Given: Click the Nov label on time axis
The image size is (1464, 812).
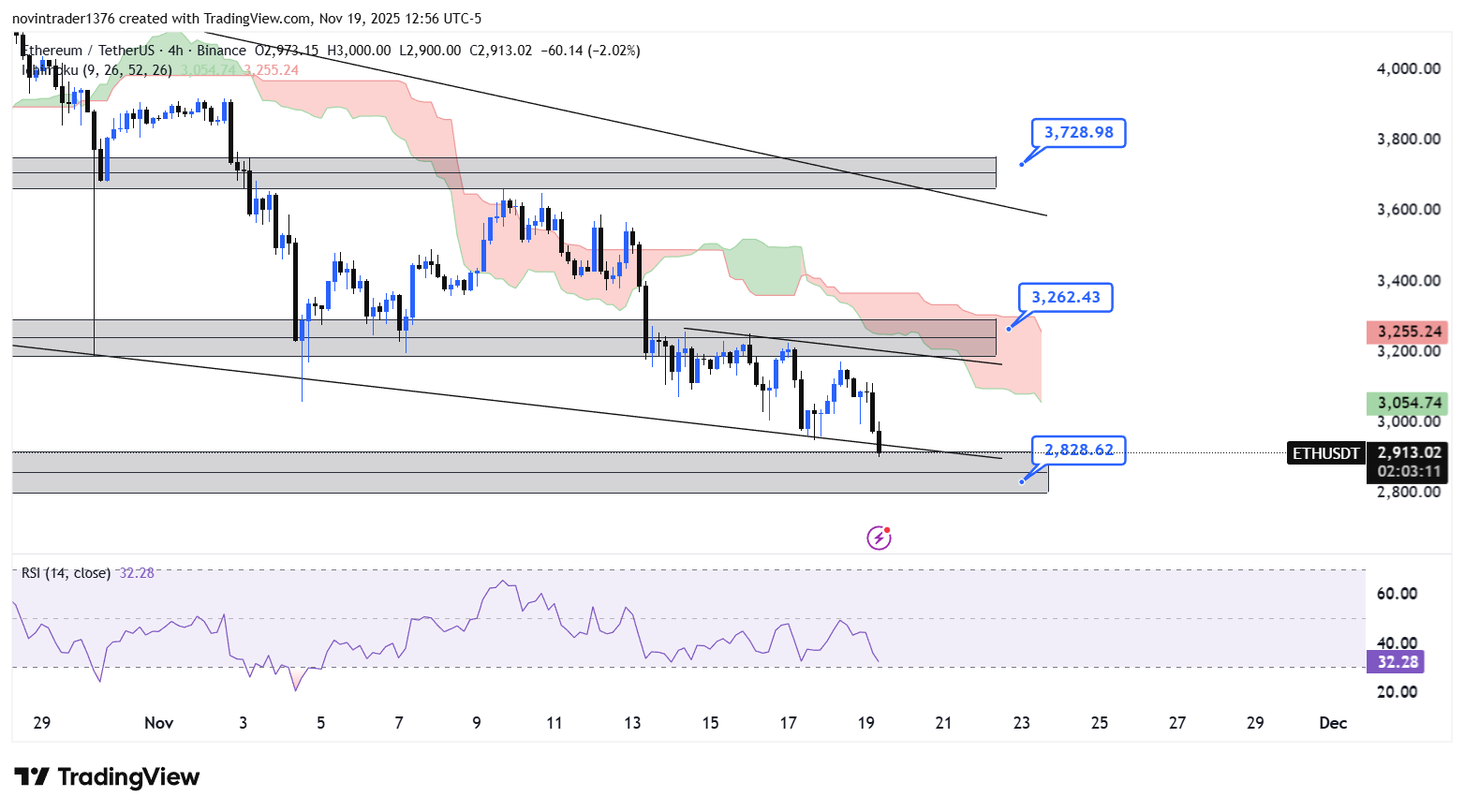Looking at the screenshot, I should 159,723.
